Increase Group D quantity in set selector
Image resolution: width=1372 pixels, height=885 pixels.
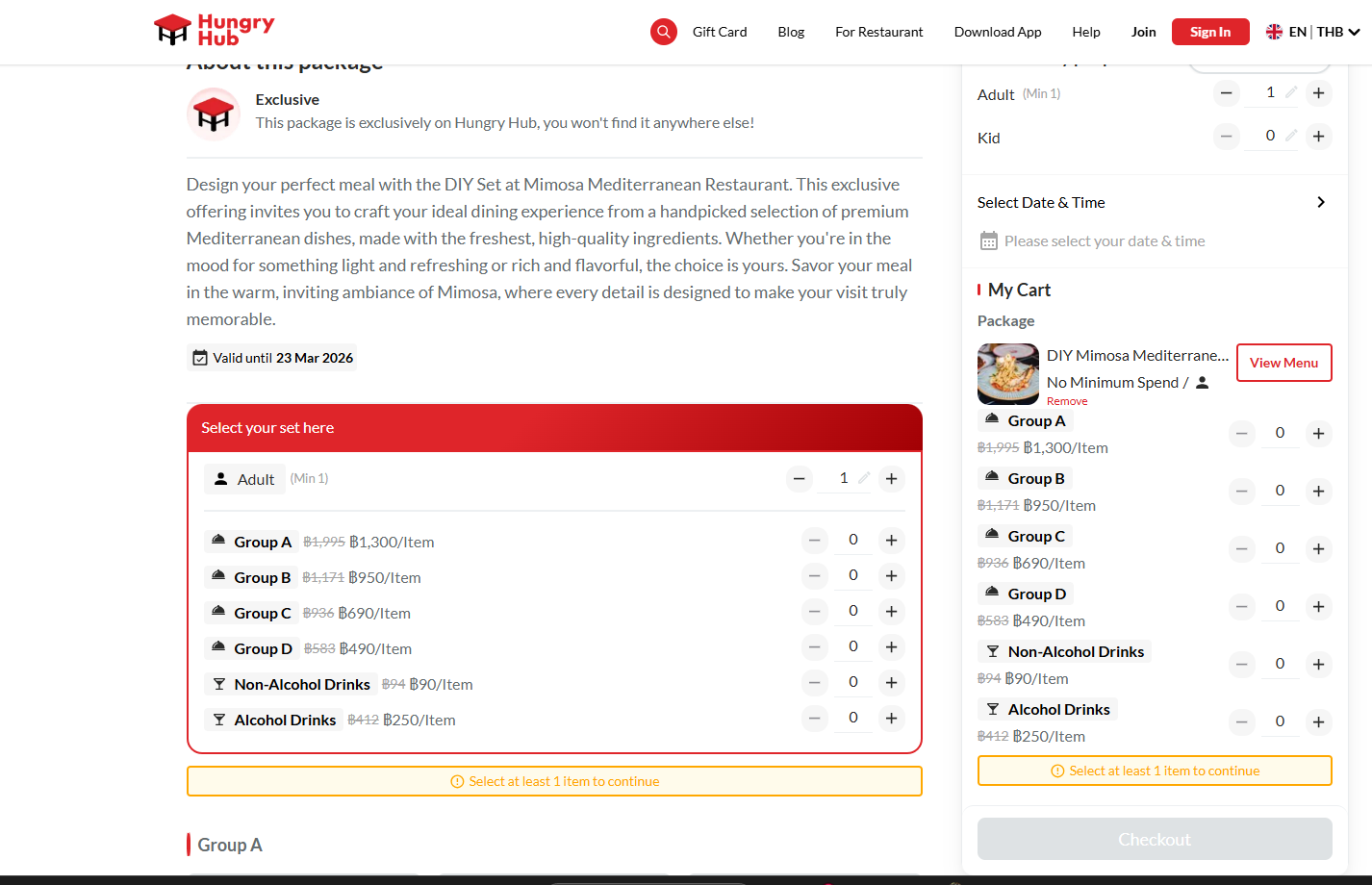point(891,647)
